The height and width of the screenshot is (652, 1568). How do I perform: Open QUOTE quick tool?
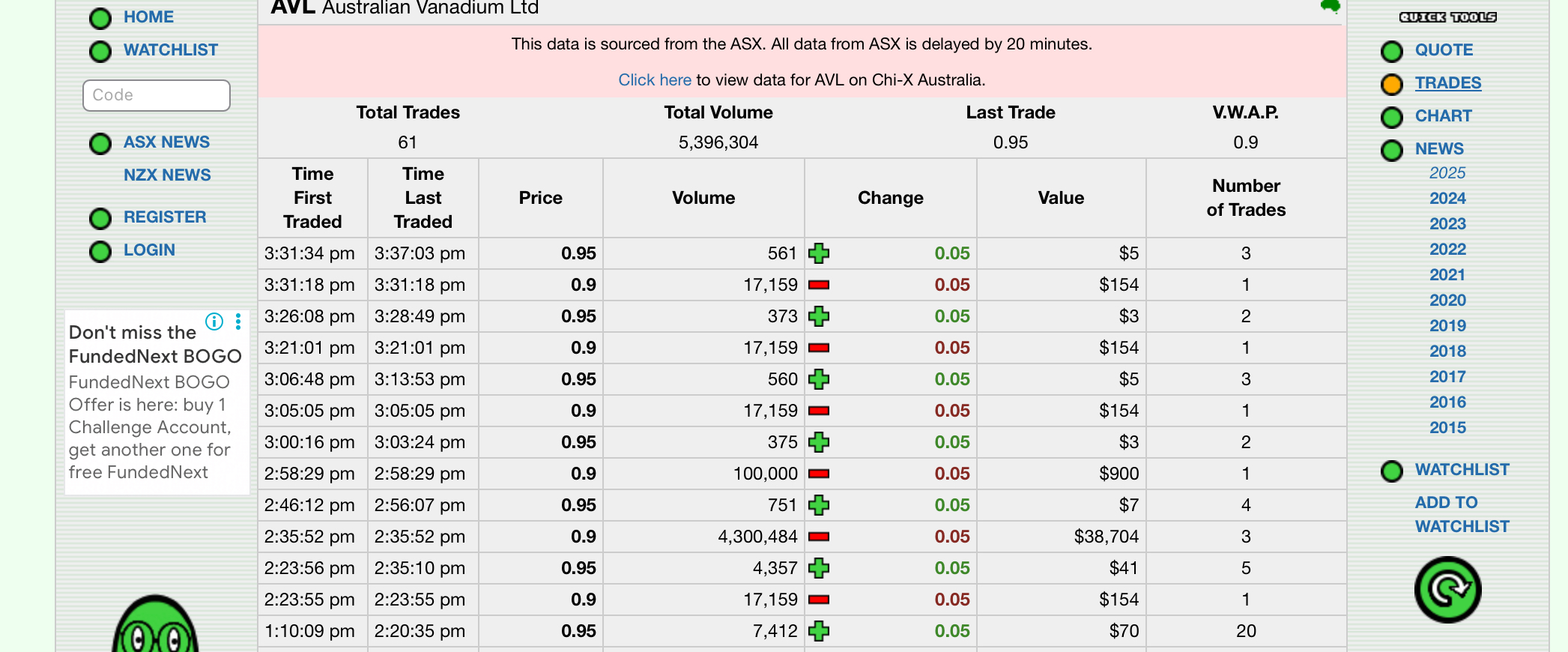coord(1444,49)
